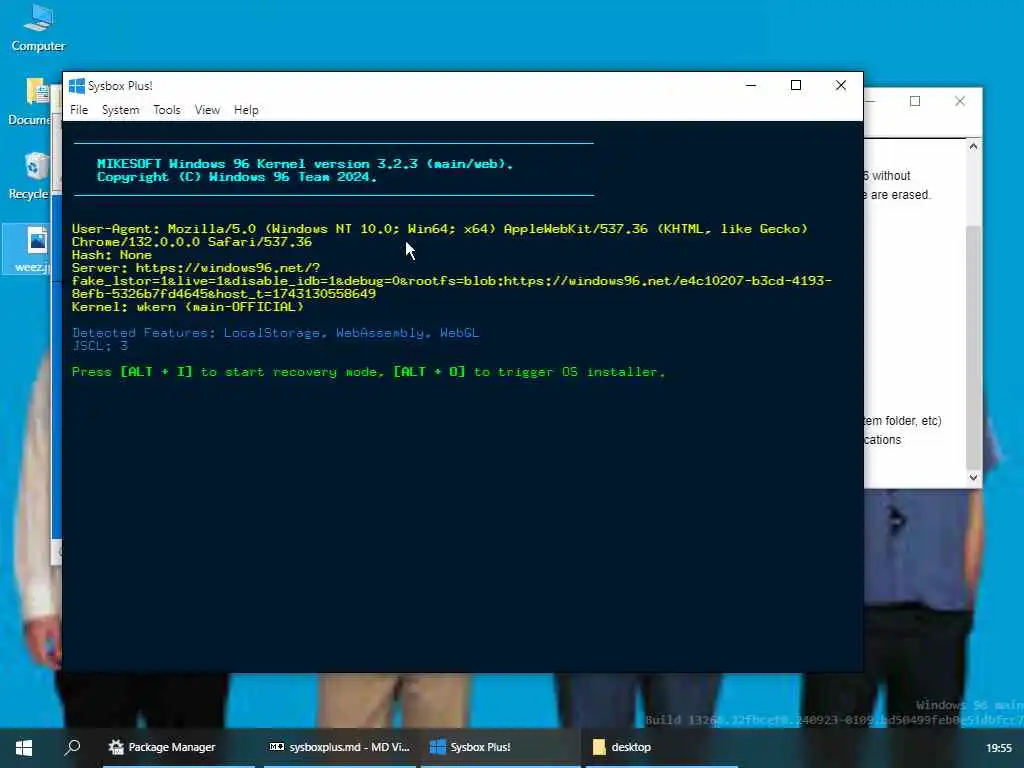Click the MIKESOFT Windows 96 Kernel version line
This screenshot has height=768, width=1024.
(305, 164)
